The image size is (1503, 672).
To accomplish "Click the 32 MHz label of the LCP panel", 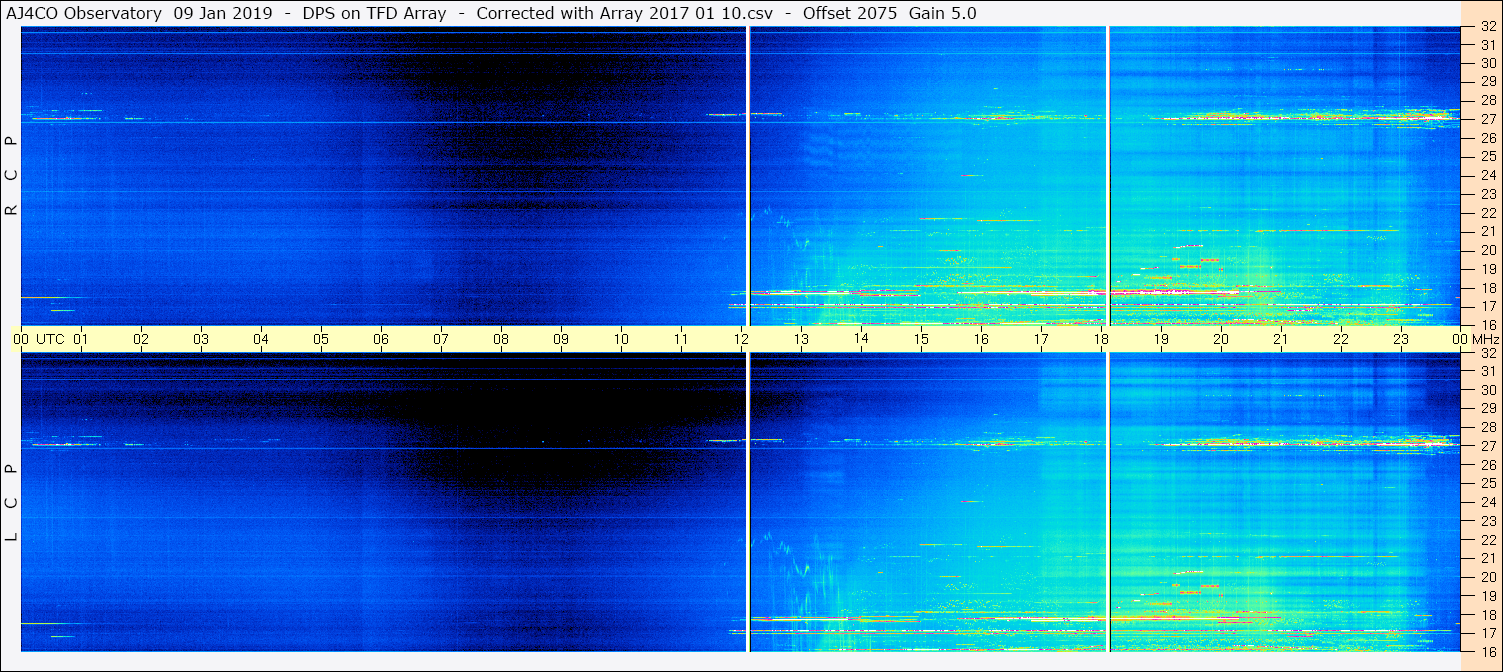I will [x=1487, y=353].
